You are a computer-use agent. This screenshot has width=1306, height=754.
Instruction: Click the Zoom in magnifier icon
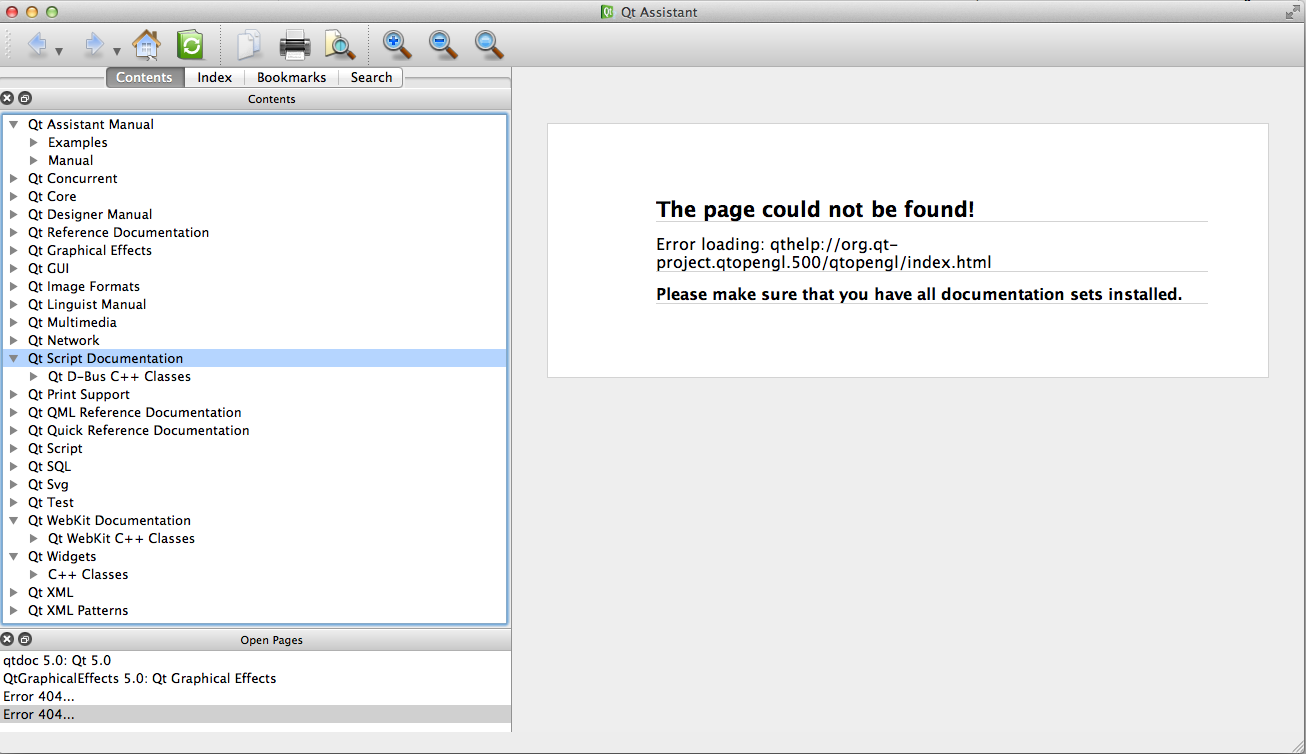(x=397, y=45)
